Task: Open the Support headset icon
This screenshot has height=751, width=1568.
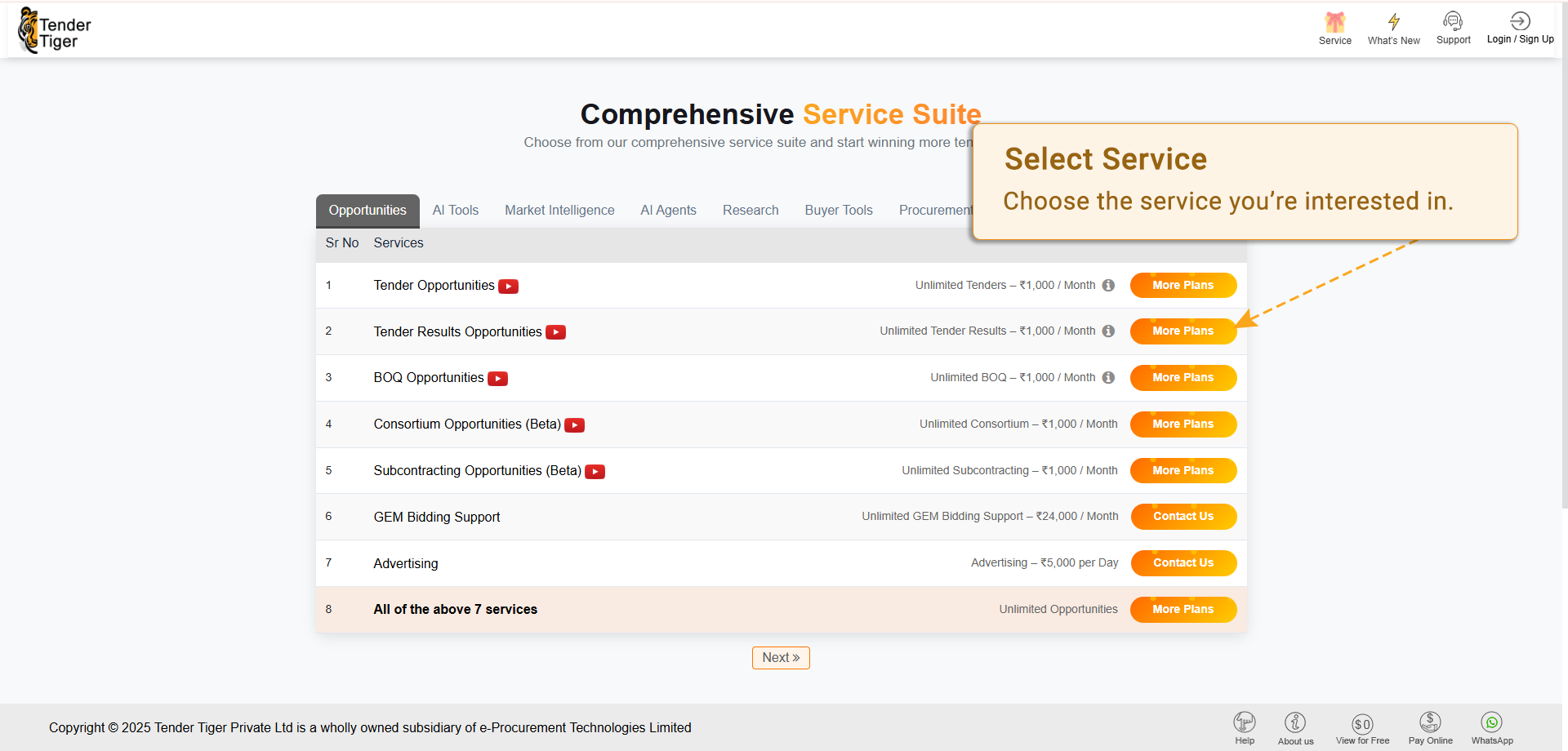Action: 1453,22
